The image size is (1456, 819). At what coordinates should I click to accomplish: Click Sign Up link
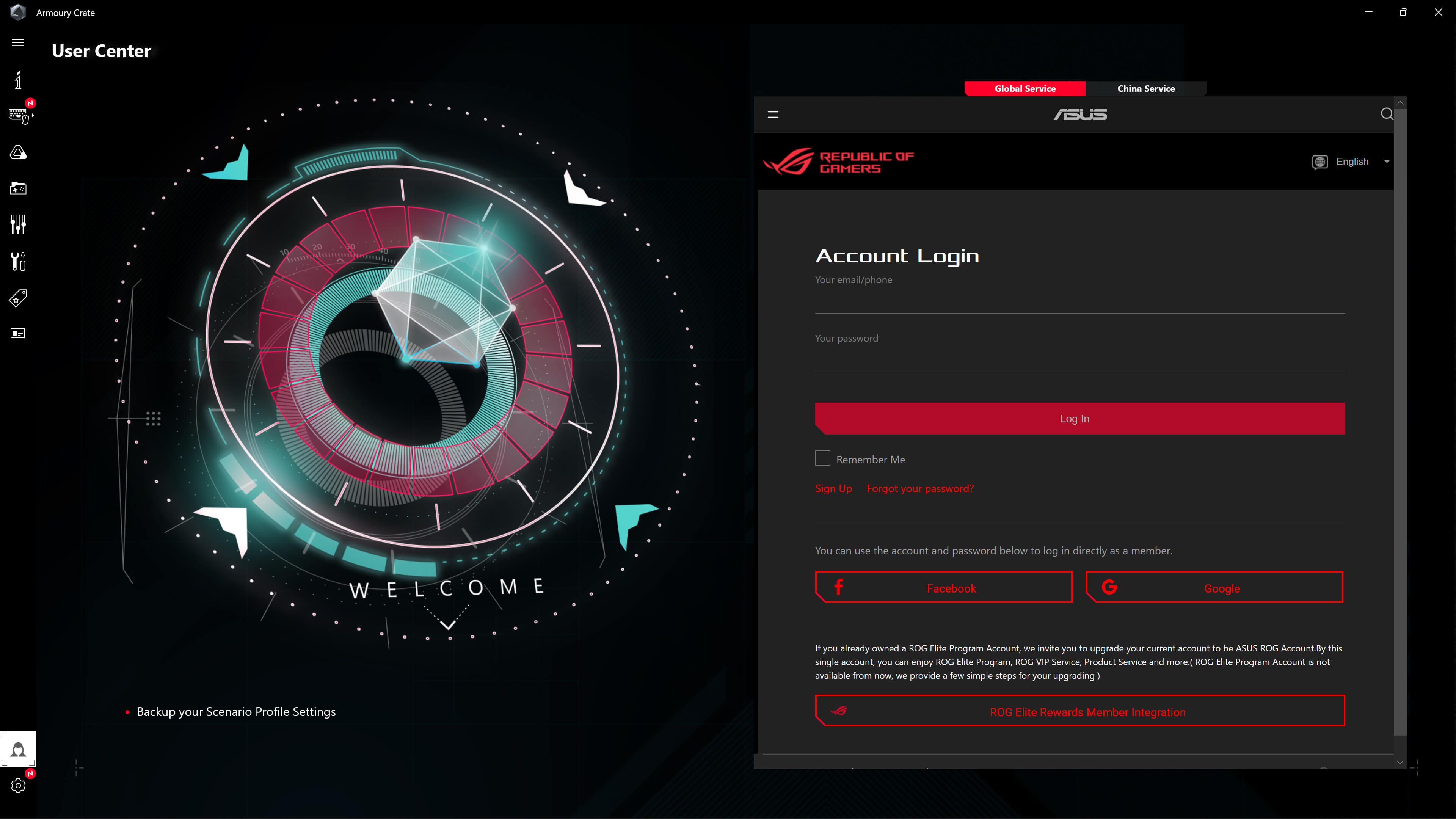[x=833, y=488]
